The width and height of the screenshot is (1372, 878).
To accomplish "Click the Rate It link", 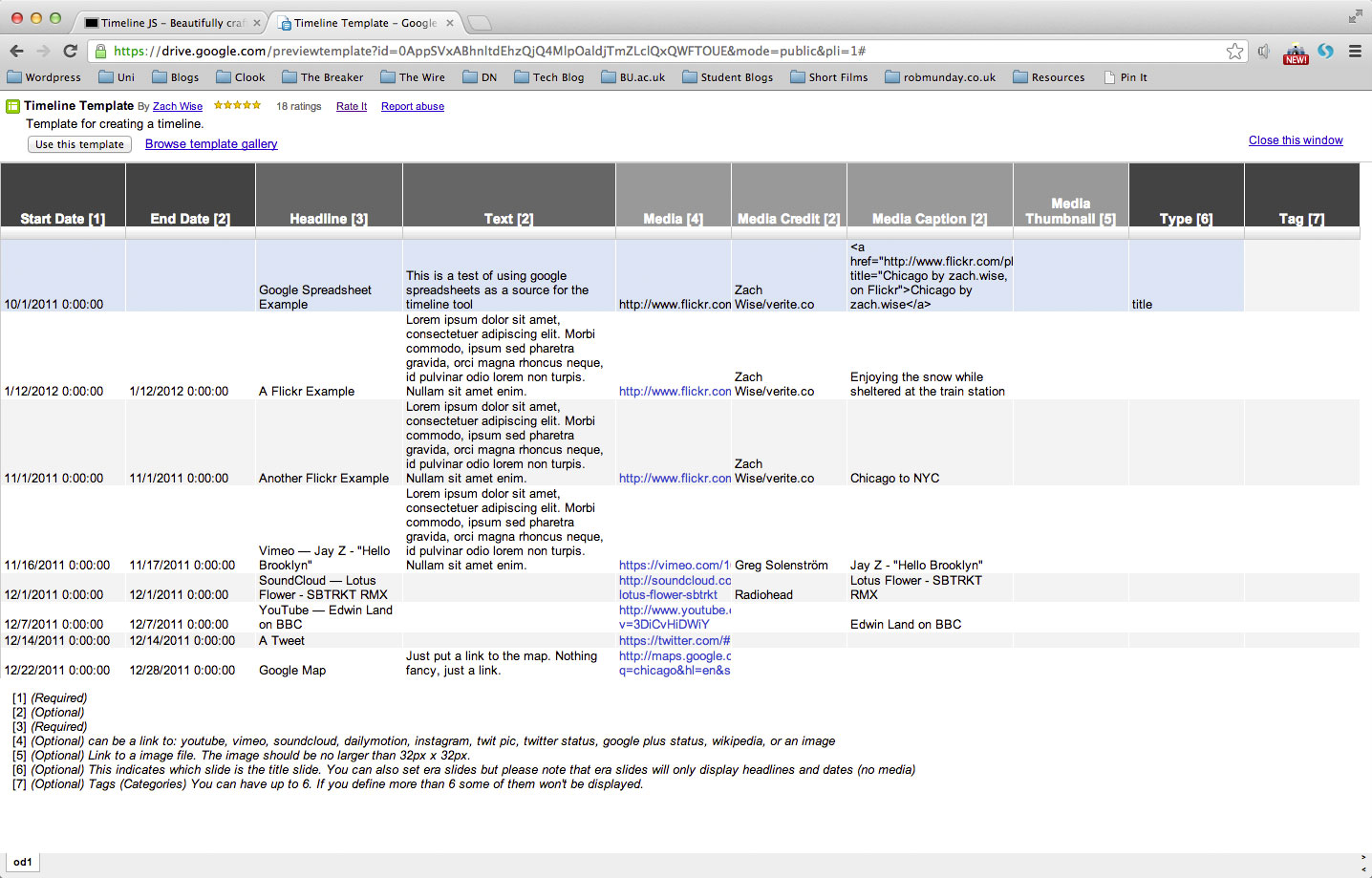I will coord(352,106).
